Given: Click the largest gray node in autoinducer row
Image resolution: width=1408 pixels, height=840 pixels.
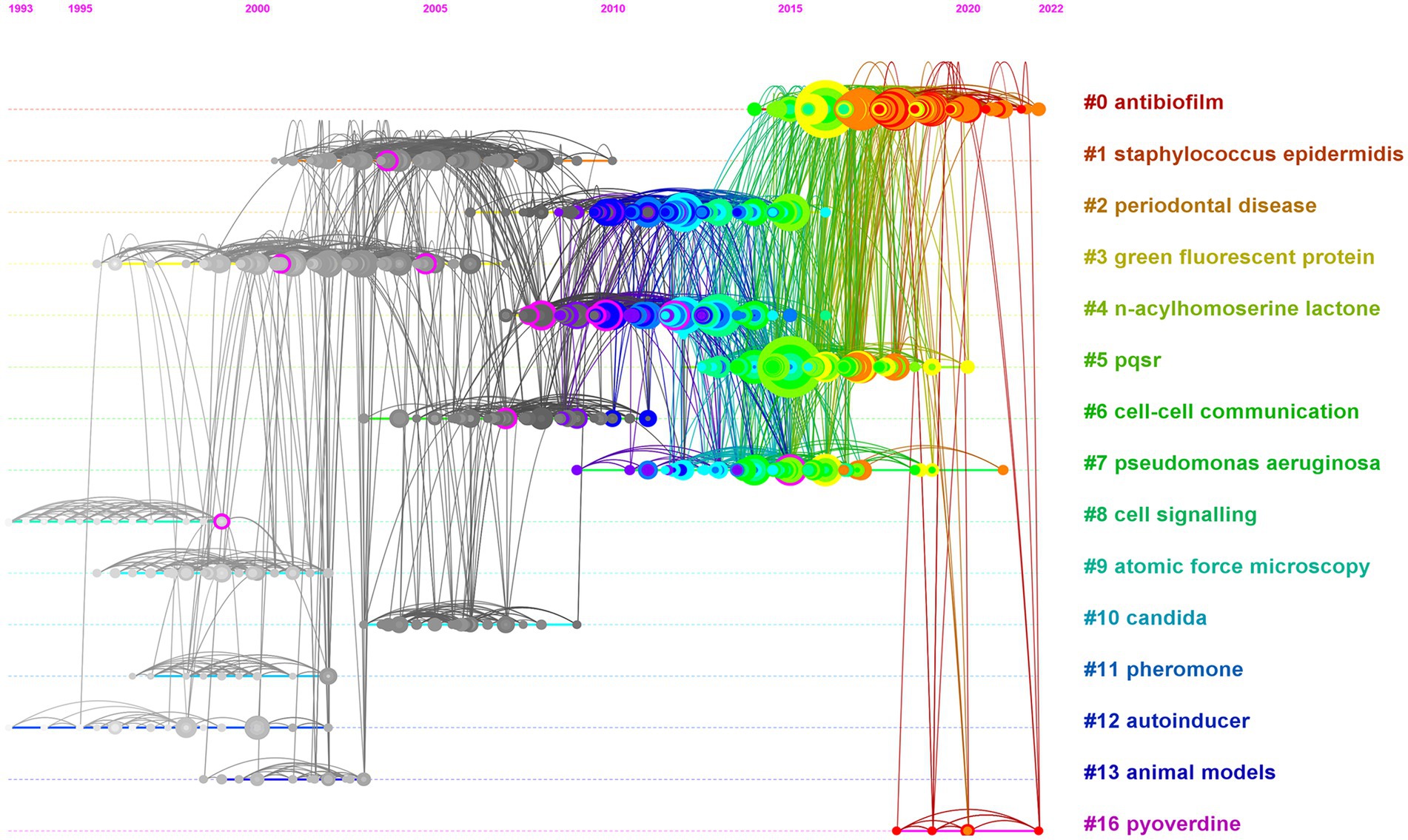Looking at the screenshot, I should (x=257, y=728).
